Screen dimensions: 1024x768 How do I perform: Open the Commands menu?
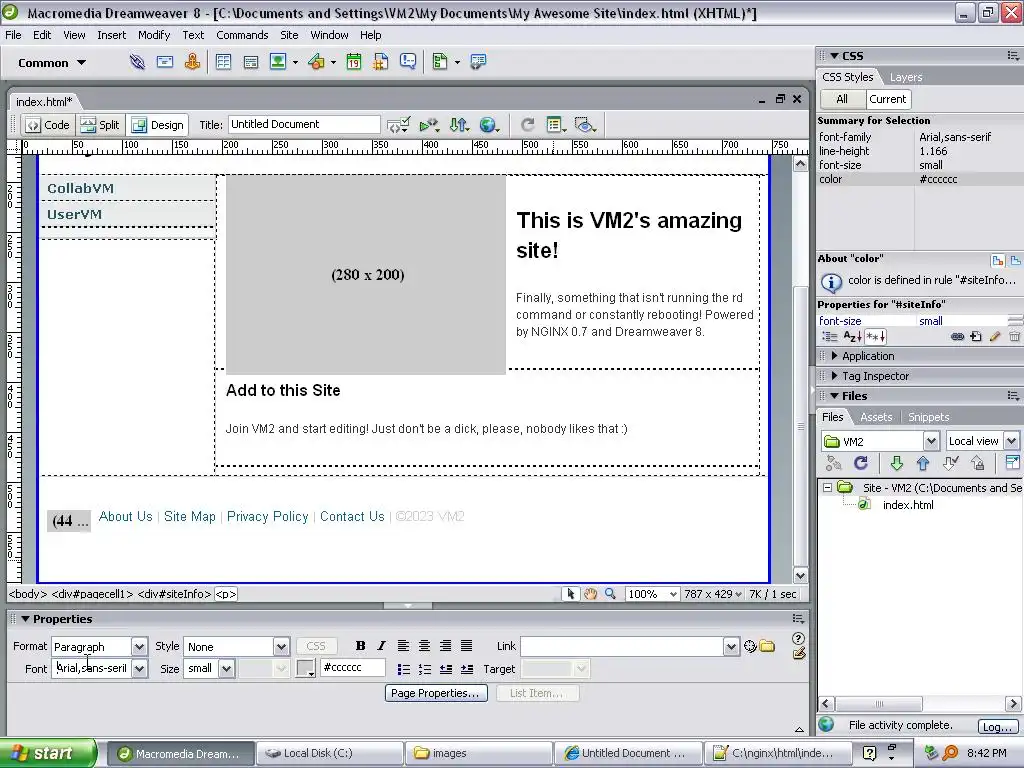[242, 35]
